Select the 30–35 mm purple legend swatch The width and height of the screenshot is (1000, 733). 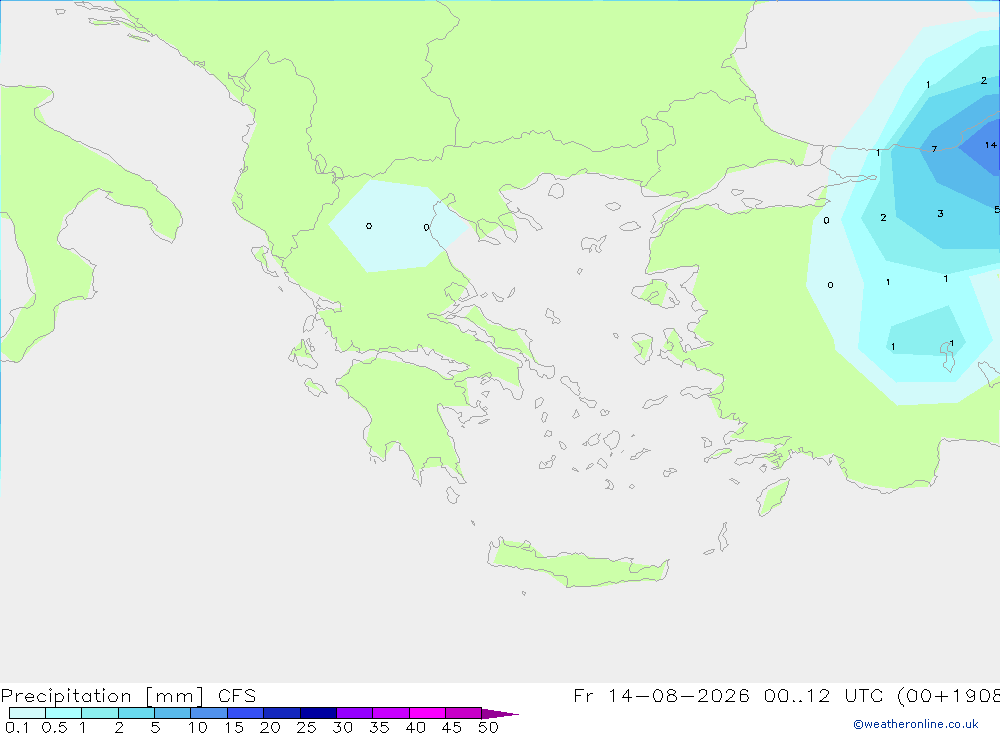354,713
